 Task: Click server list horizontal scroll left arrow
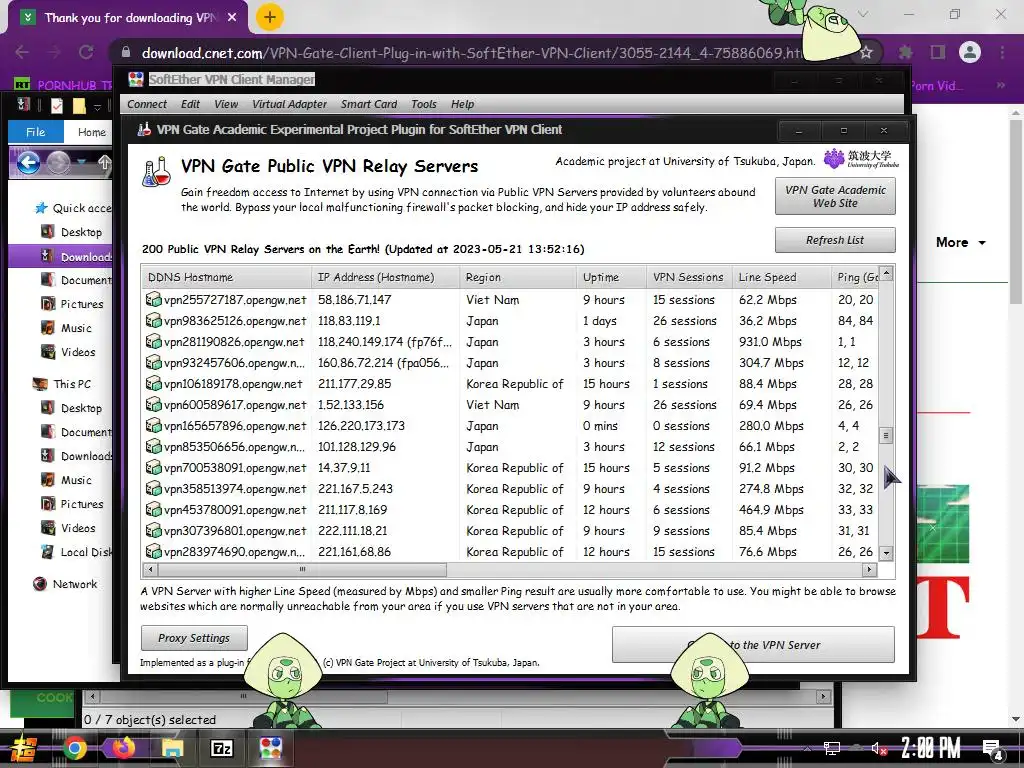150,569
